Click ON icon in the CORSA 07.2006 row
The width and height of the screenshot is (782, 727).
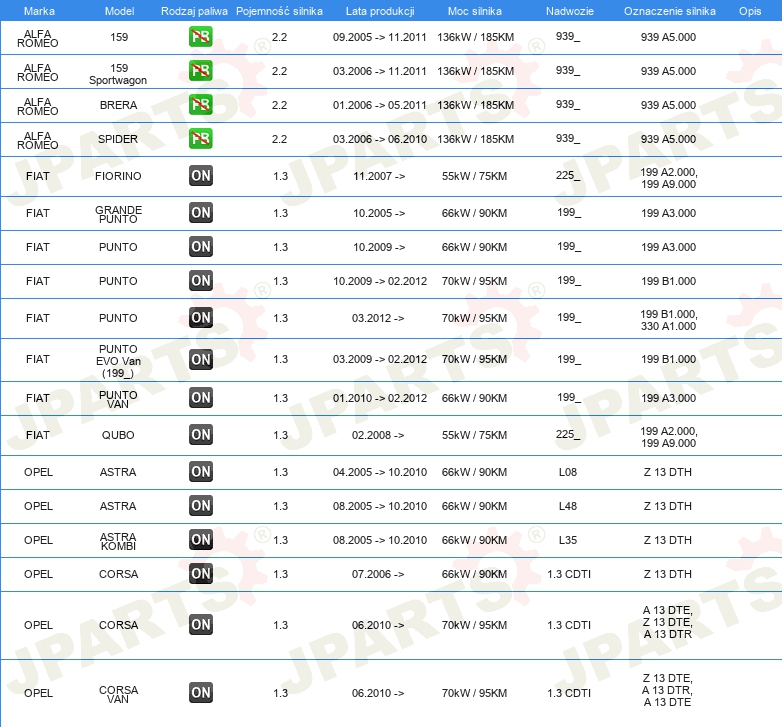(200, 573)
